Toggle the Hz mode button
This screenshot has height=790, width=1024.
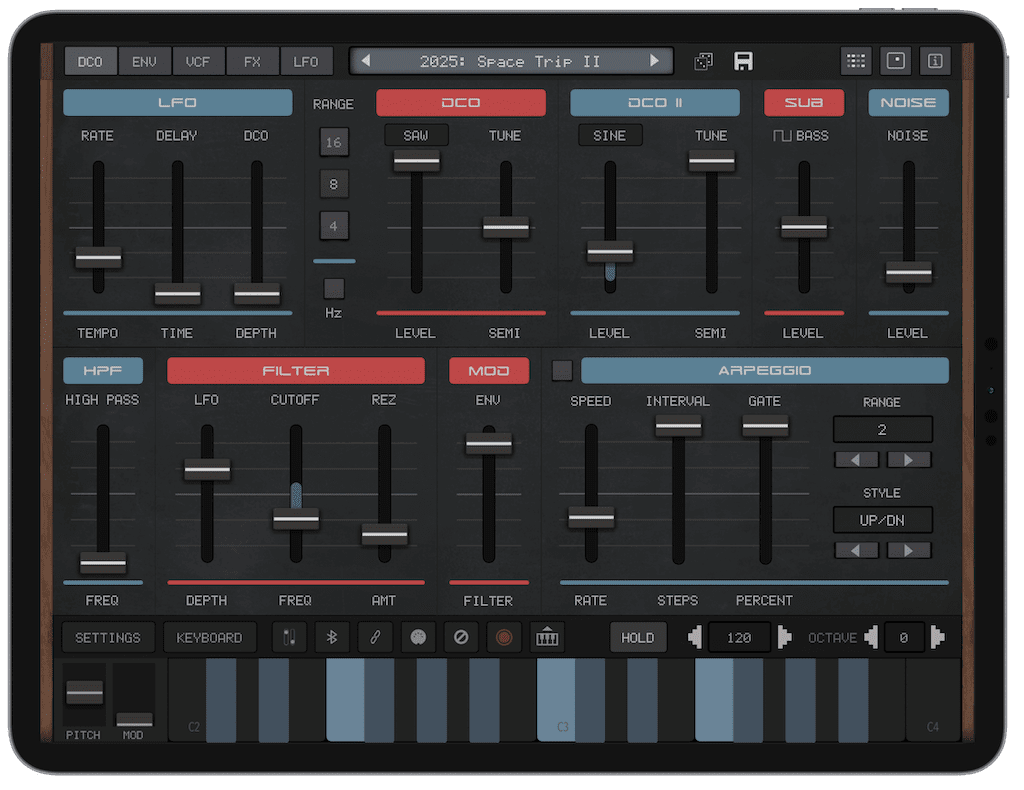click(334, 288)
